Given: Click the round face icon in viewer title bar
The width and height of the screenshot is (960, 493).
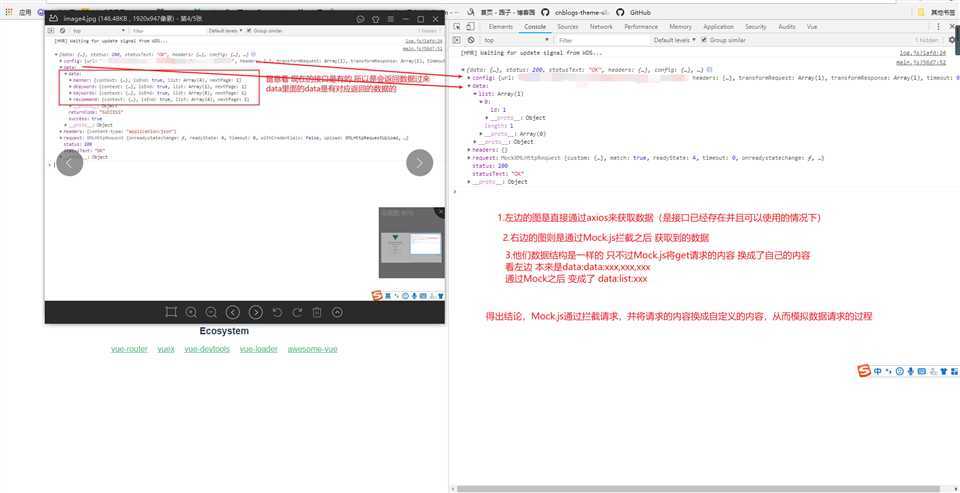Looking at the screenshot, I should (x=360, y=20).
